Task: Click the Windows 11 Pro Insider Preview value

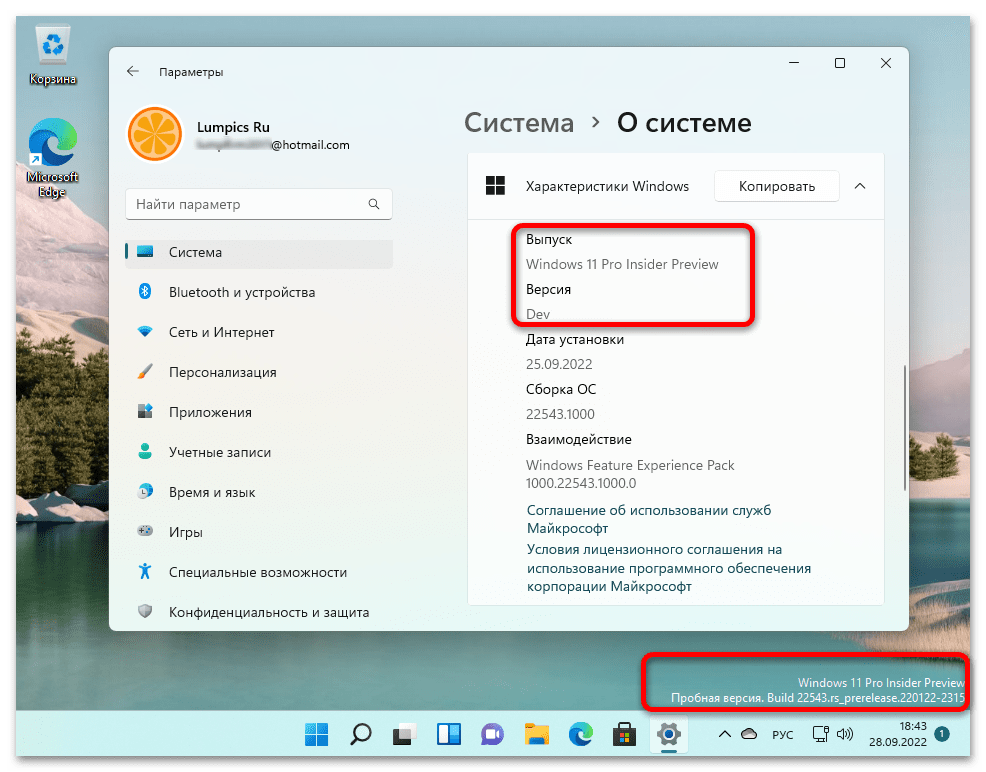Action: coord(622,264)
